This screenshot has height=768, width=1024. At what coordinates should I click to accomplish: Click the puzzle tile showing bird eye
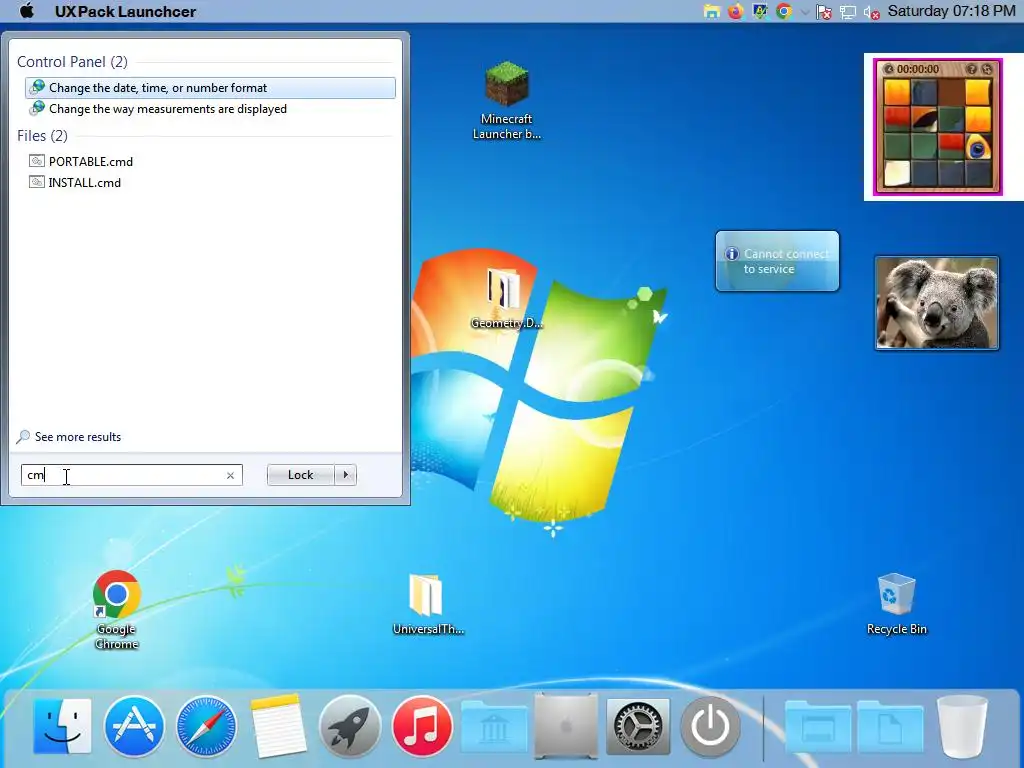click(978, 148)
